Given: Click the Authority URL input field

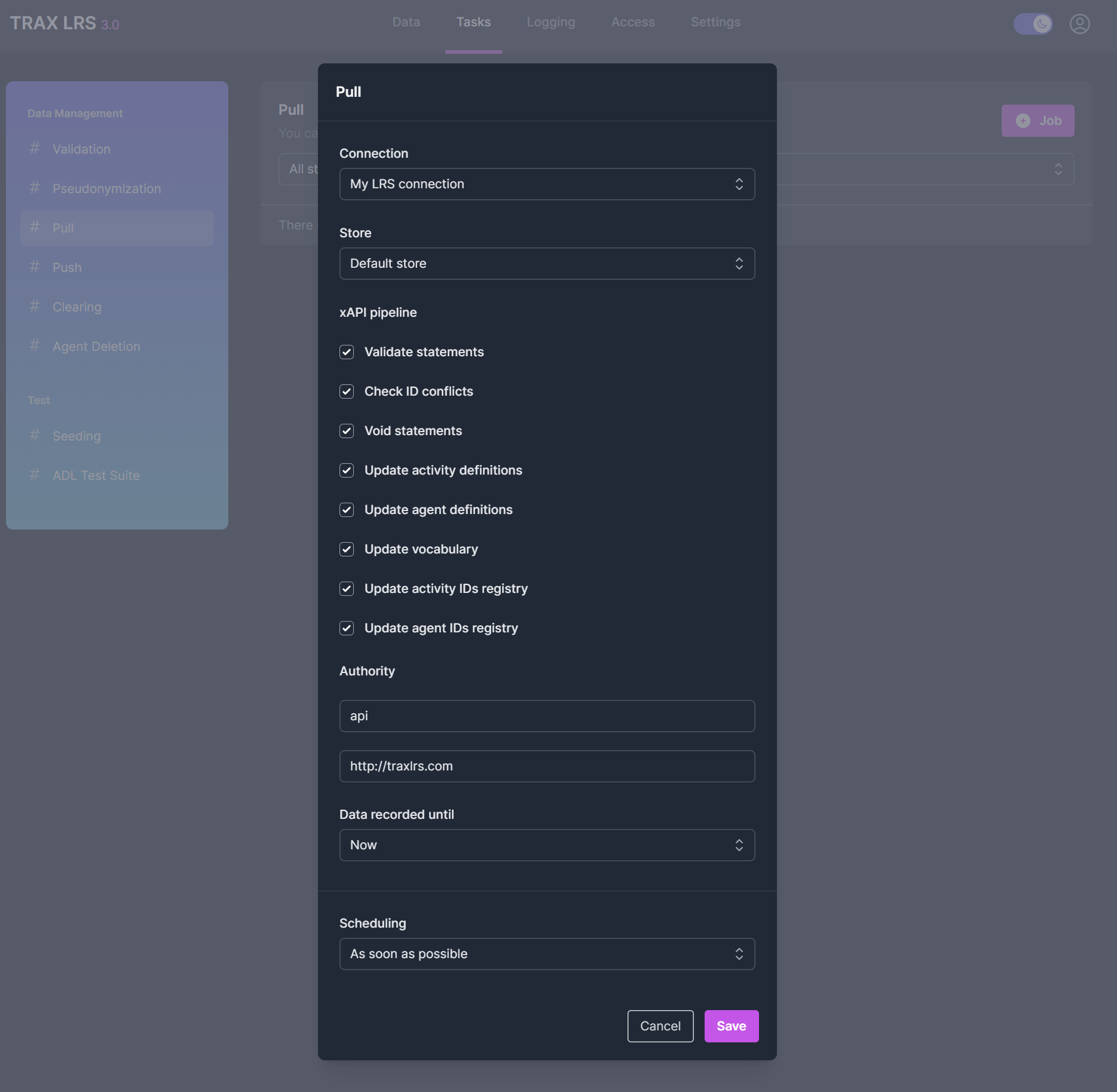Looking at the screenshot, I should [x=546, y=766].
